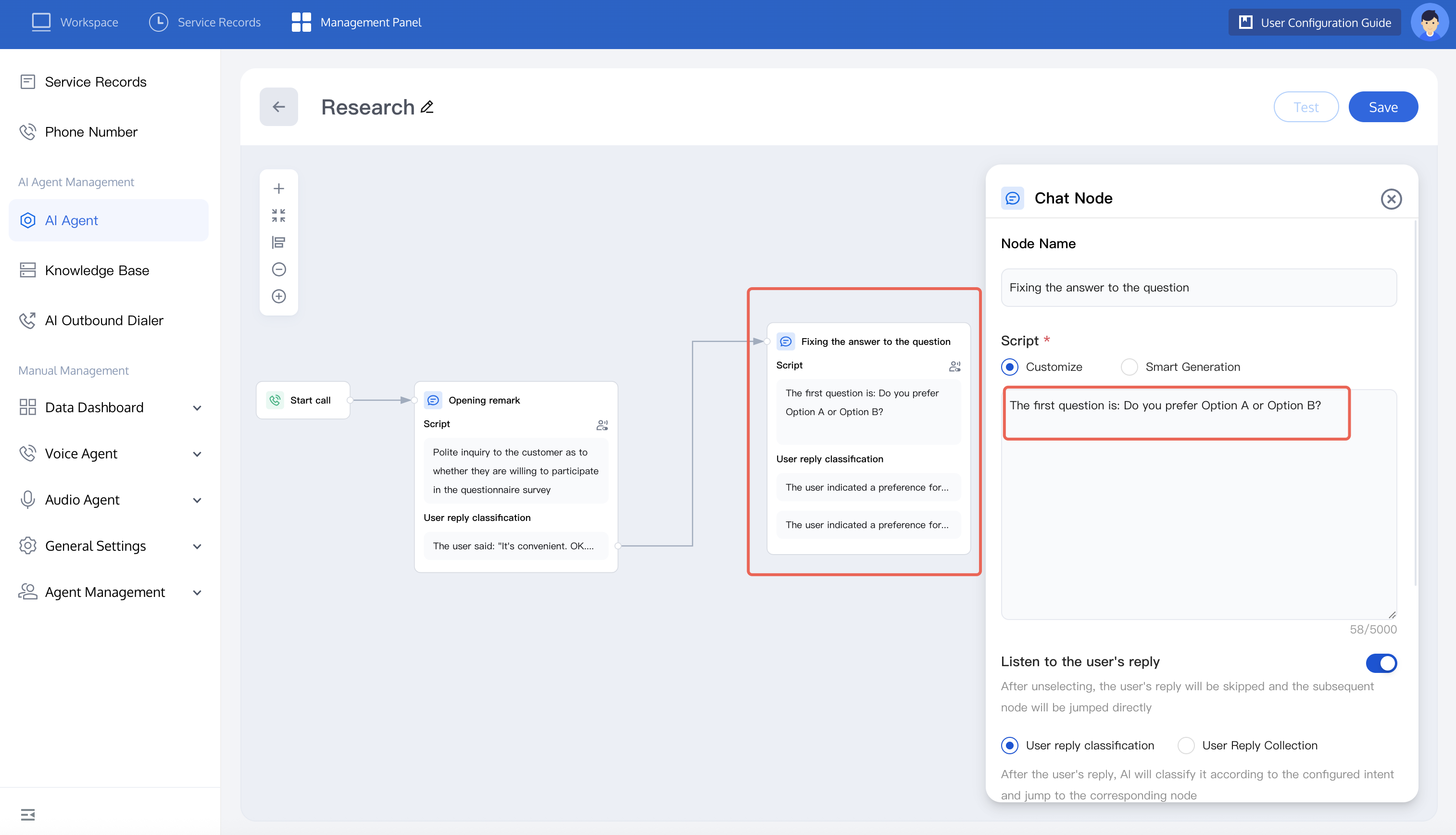Click the Chat Node panel scrollbar

tap(1415, 402)
